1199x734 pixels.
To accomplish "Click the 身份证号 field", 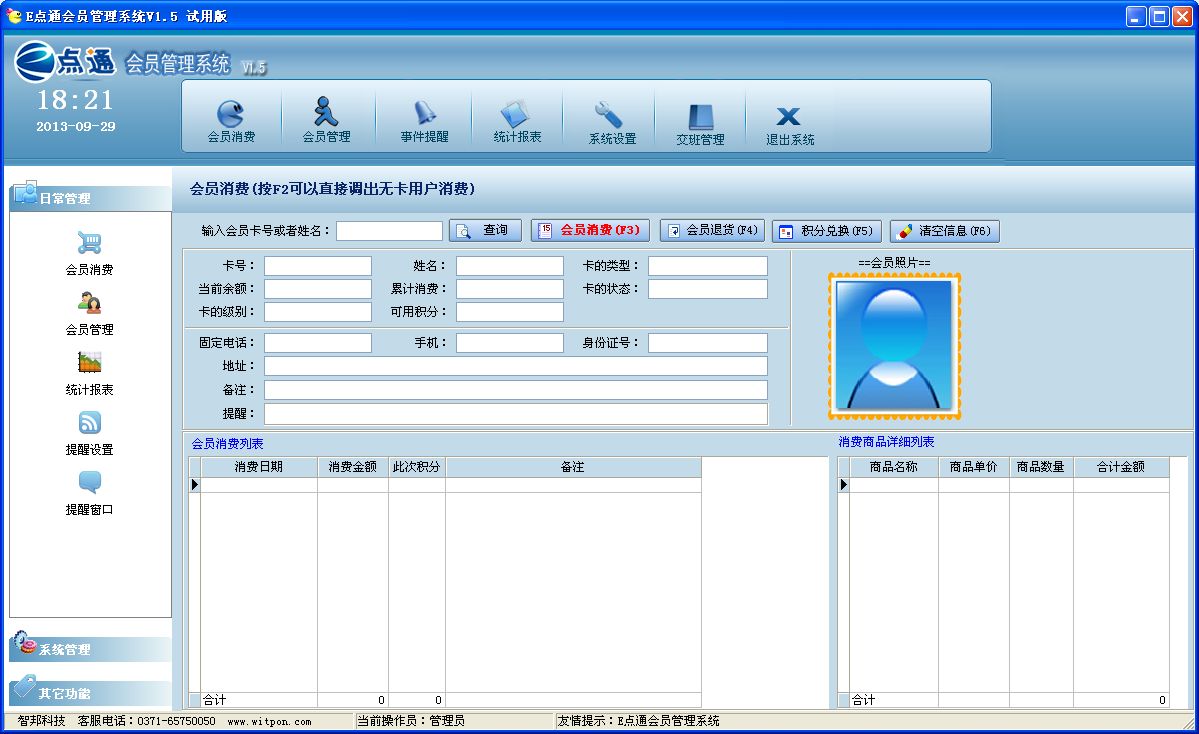I will (x=708, y=343).
